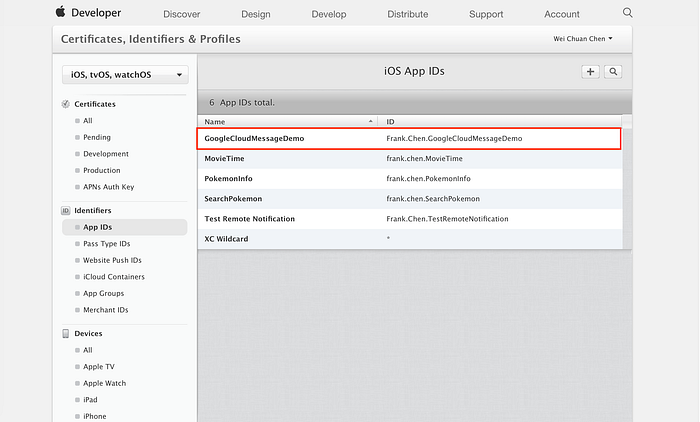Open the Discover menu

pos(182,14)
